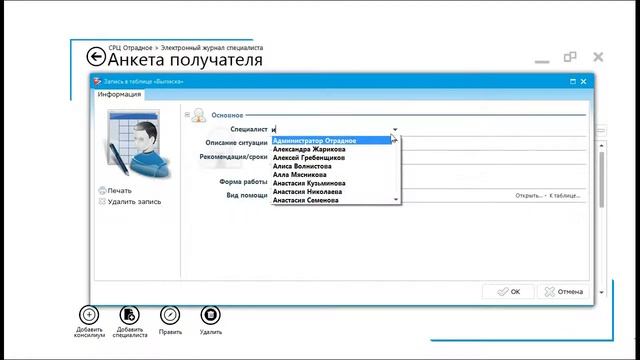The image size is (640, 360).
Task: Click the main scrollbar up arrow
Action: coord(601,146)
